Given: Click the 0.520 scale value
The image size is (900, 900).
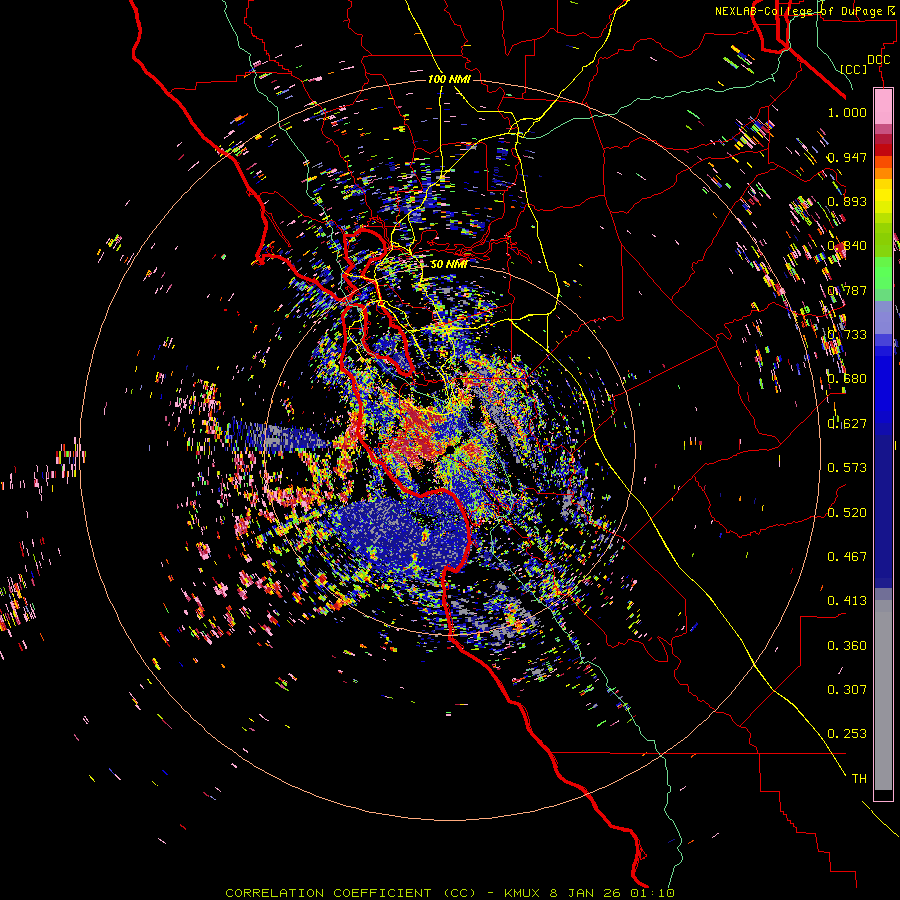Looking at the screenshot, I should click(x=847, y=513).
